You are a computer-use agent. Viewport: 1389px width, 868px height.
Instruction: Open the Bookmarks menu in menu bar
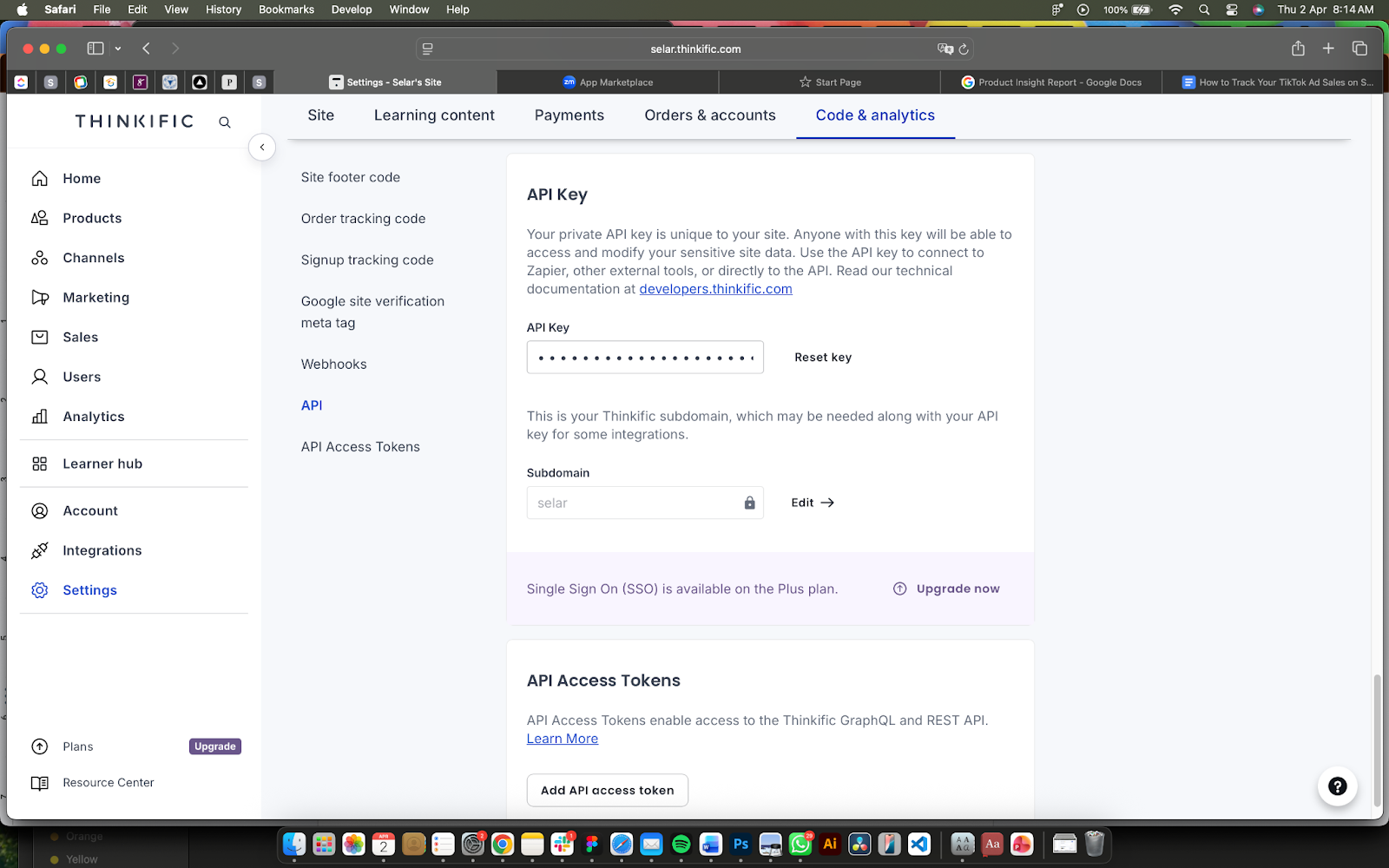pyautogui.click(x=286, y=10)
